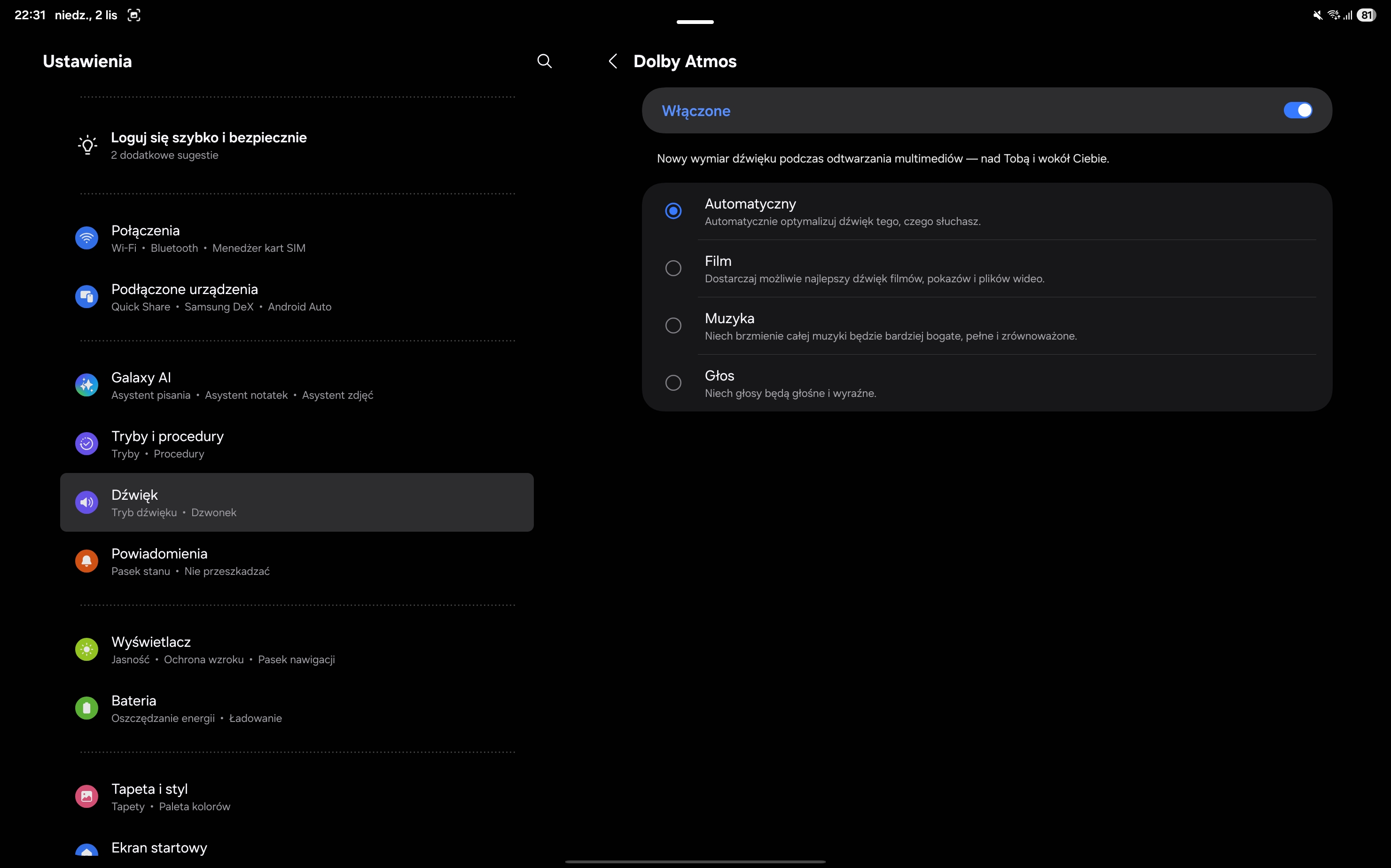
Task: Select the Muzyka radio button
Action: (673, 325)
